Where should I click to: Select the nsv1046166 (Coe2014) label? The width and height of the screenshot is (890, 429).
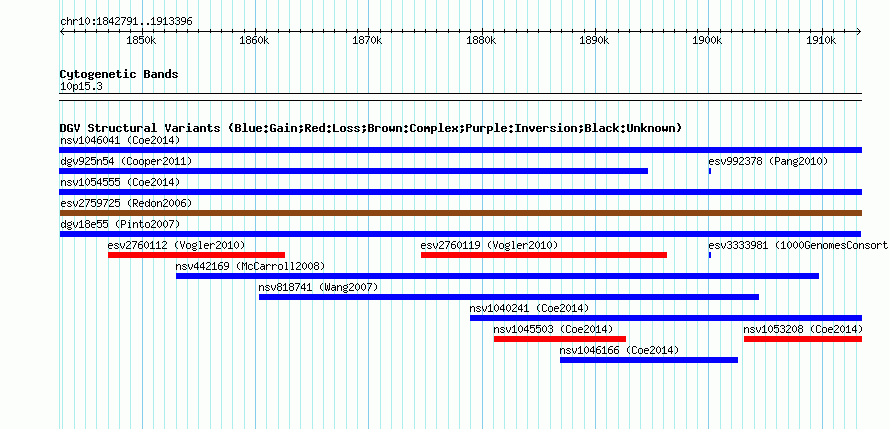point(619,350)
